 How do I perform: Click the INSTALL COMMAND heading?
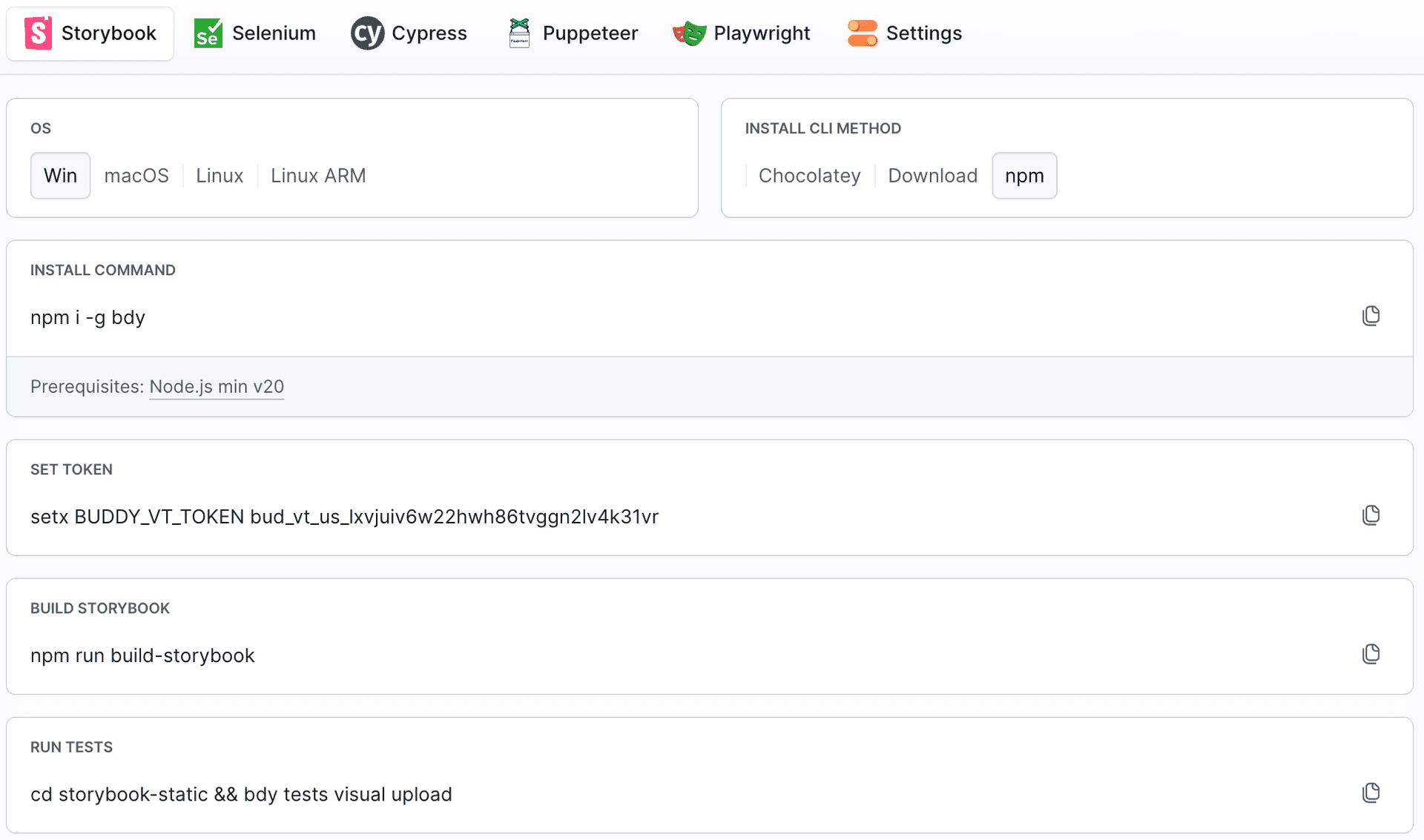pyautogui.click(x=103, y=270)
